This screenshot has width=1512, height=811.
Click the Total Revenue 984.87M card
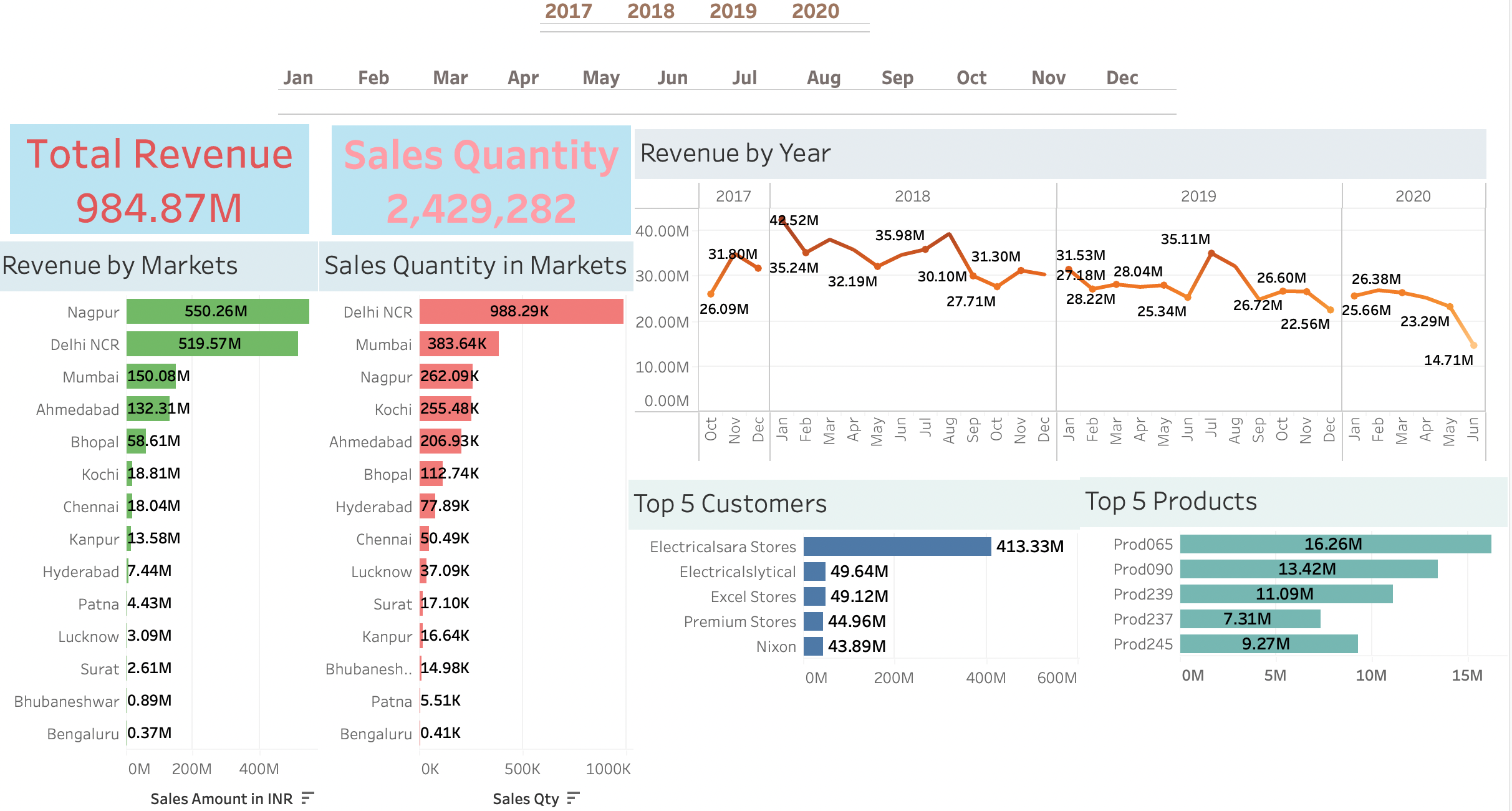160,180
